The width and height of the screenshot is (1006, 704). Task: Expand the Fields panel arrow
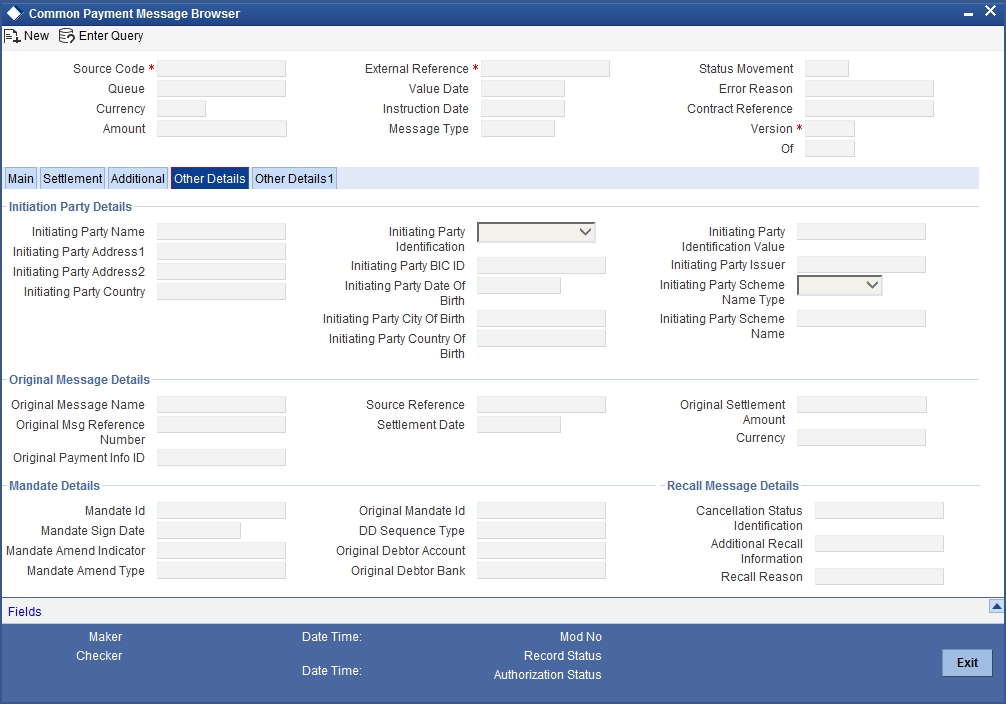996,606
